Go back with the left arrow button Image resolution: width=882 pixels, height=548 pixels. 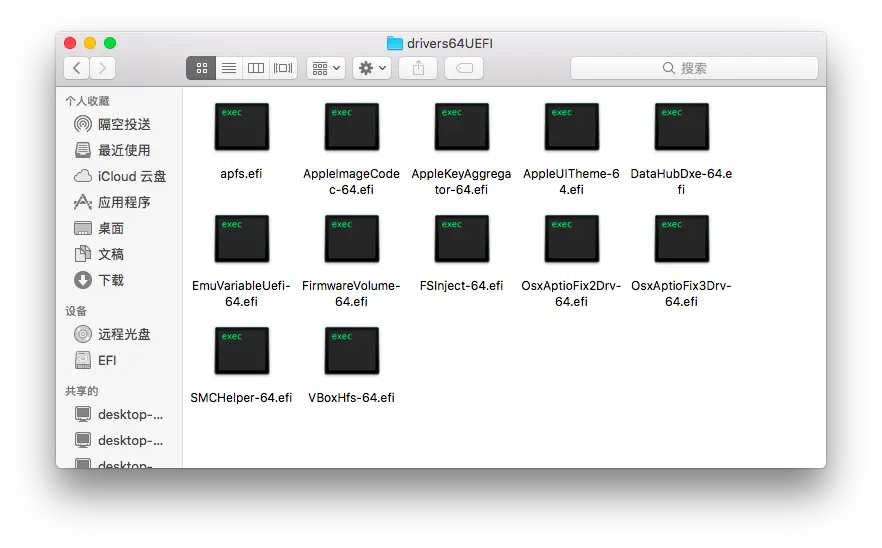pyautogui.click(x=77, y=68)
